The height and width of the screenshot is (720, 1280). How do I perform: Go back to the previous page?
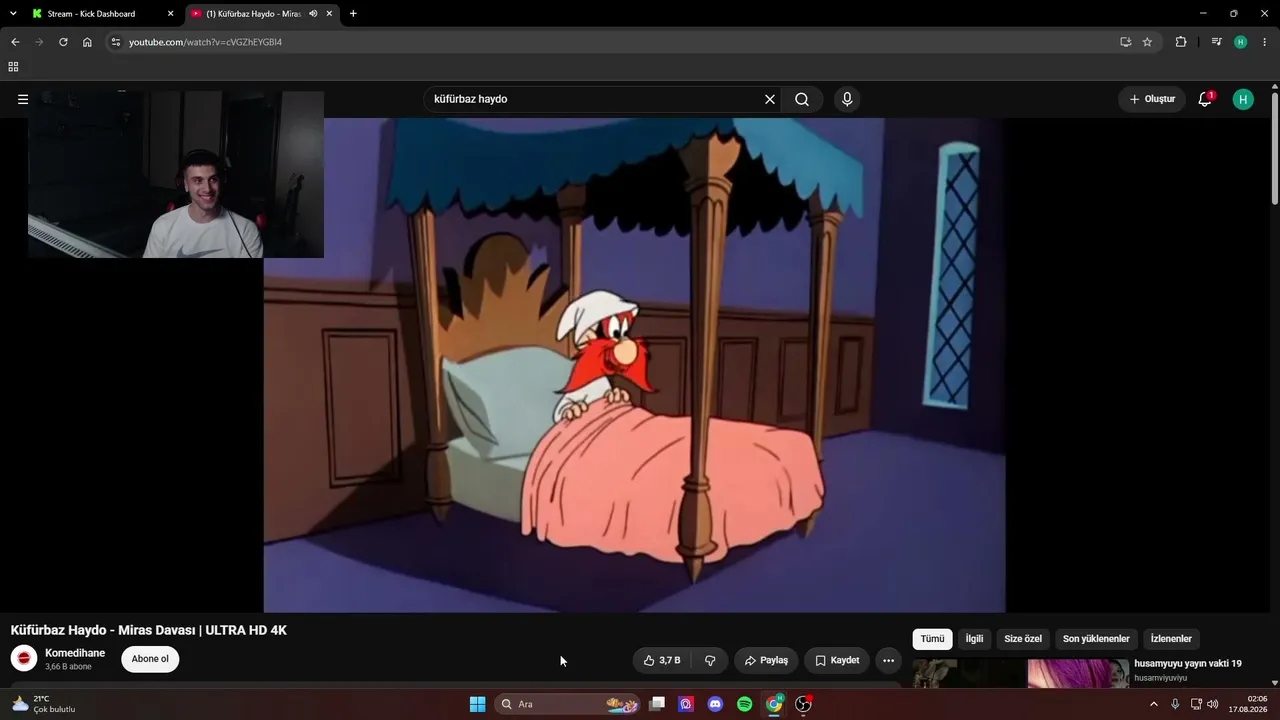[x=15, y=42]
